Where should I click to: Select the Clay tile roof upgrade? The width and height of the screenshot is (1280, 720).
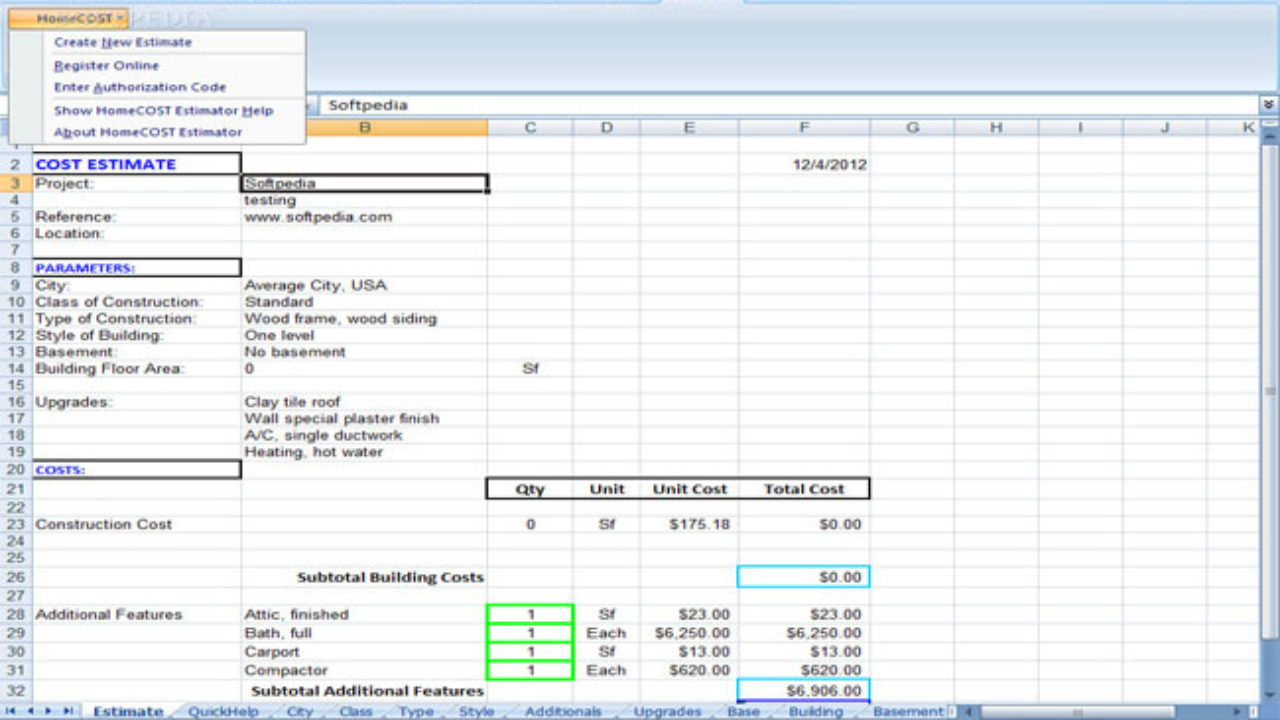click(x=364, y=402)
